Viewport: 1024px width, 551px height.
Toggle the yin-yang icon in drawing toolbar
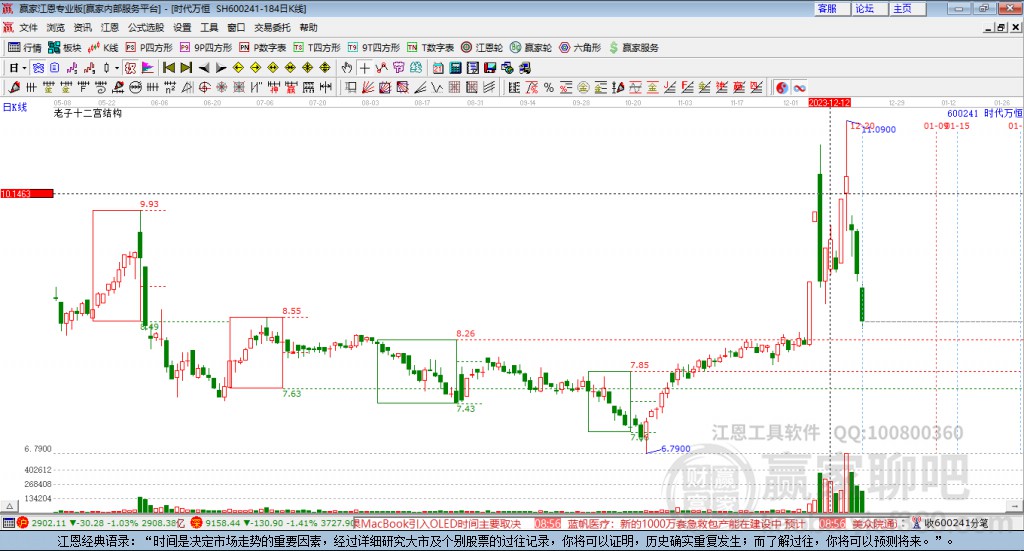point(782,87)
